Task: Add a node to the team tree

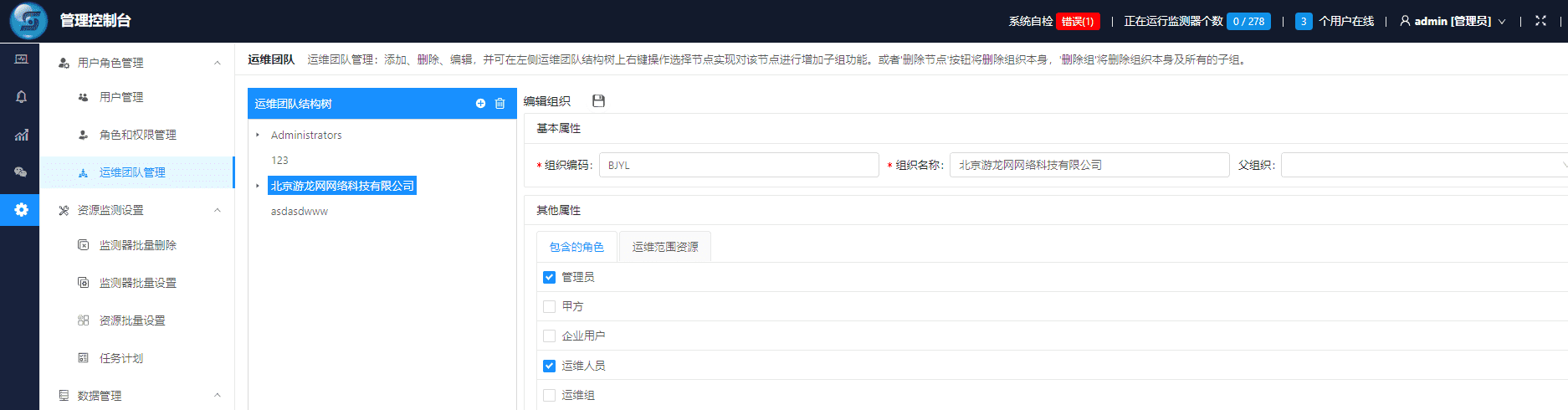Action: 480,104
